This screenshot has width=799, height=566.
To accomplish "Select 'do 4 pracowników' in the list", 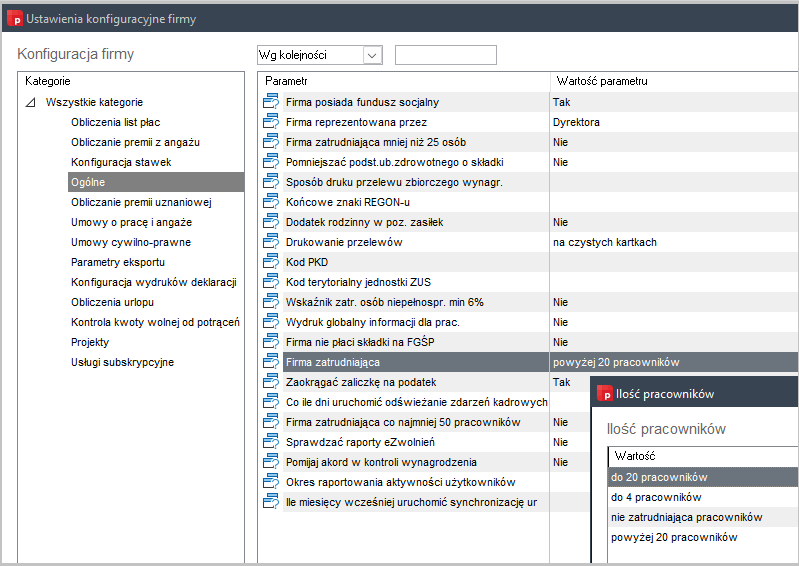I will click(x=655, y=497).
